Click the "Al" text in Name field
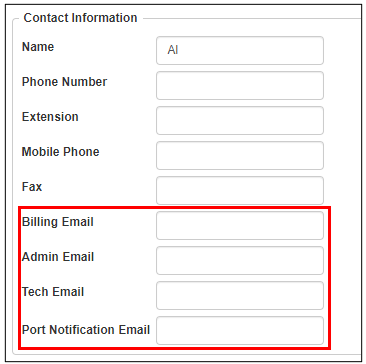The image size is (366, 364). point(173,50)
